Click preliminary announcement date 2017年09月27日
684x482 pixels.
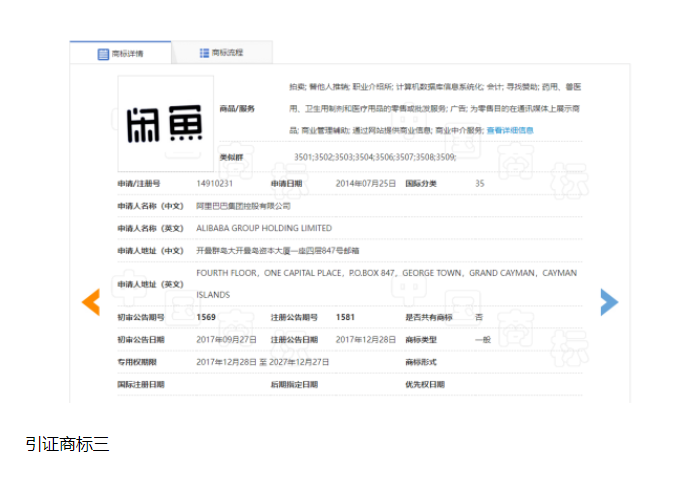tap(226, 339)
